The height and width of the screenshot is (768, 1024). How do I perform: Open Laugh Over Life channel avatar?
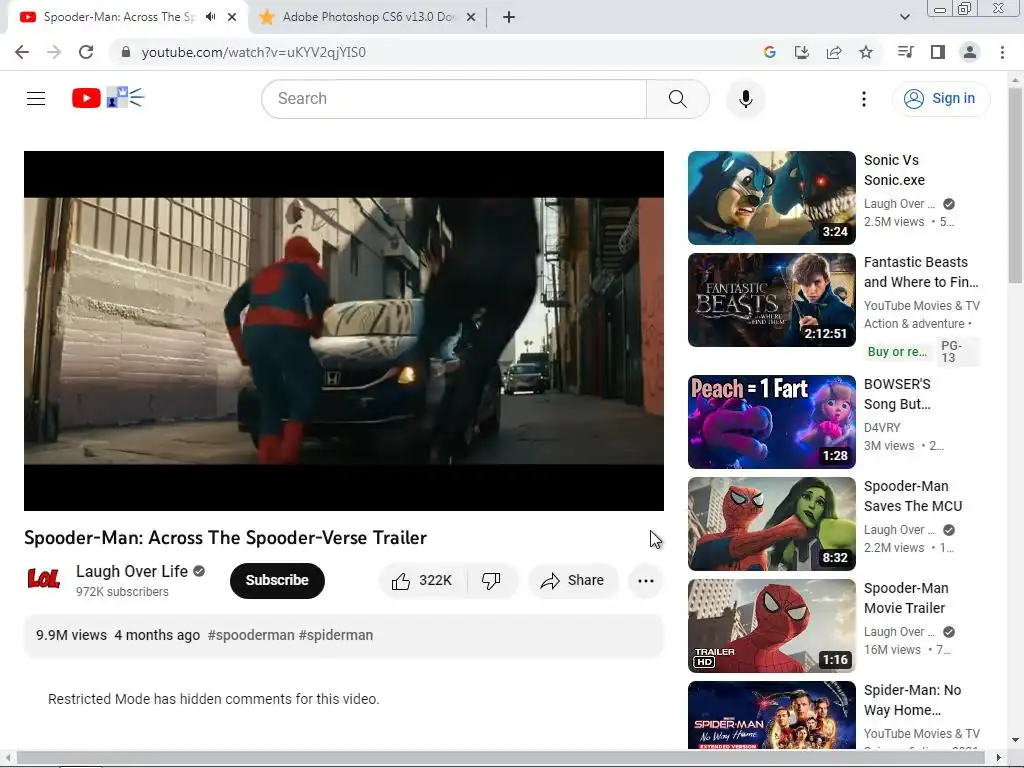click(x=44, y=579)
